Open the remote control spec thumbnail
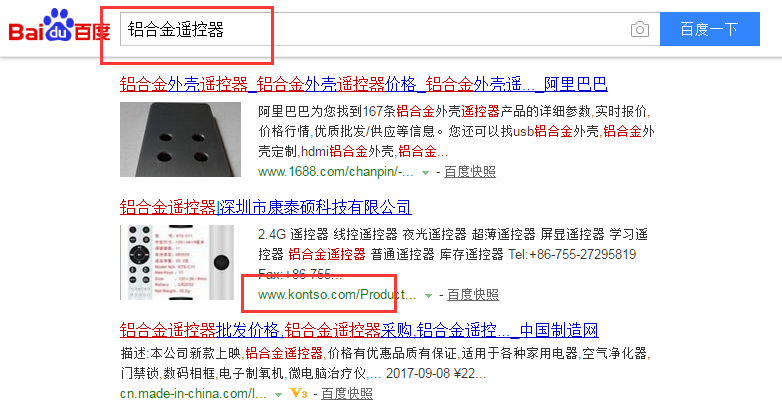782x417 pixels. pos(177,262)
